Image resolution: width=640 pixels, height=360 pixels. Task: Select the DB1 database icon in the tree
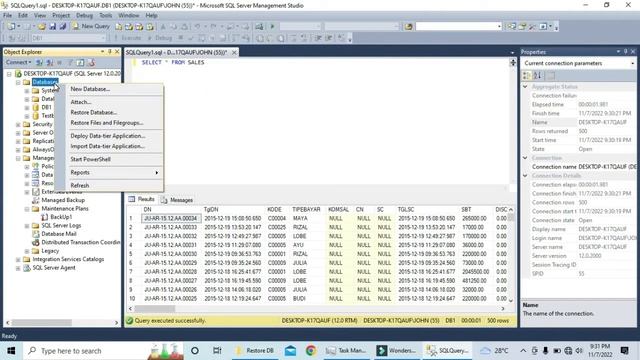coord(36,107)
